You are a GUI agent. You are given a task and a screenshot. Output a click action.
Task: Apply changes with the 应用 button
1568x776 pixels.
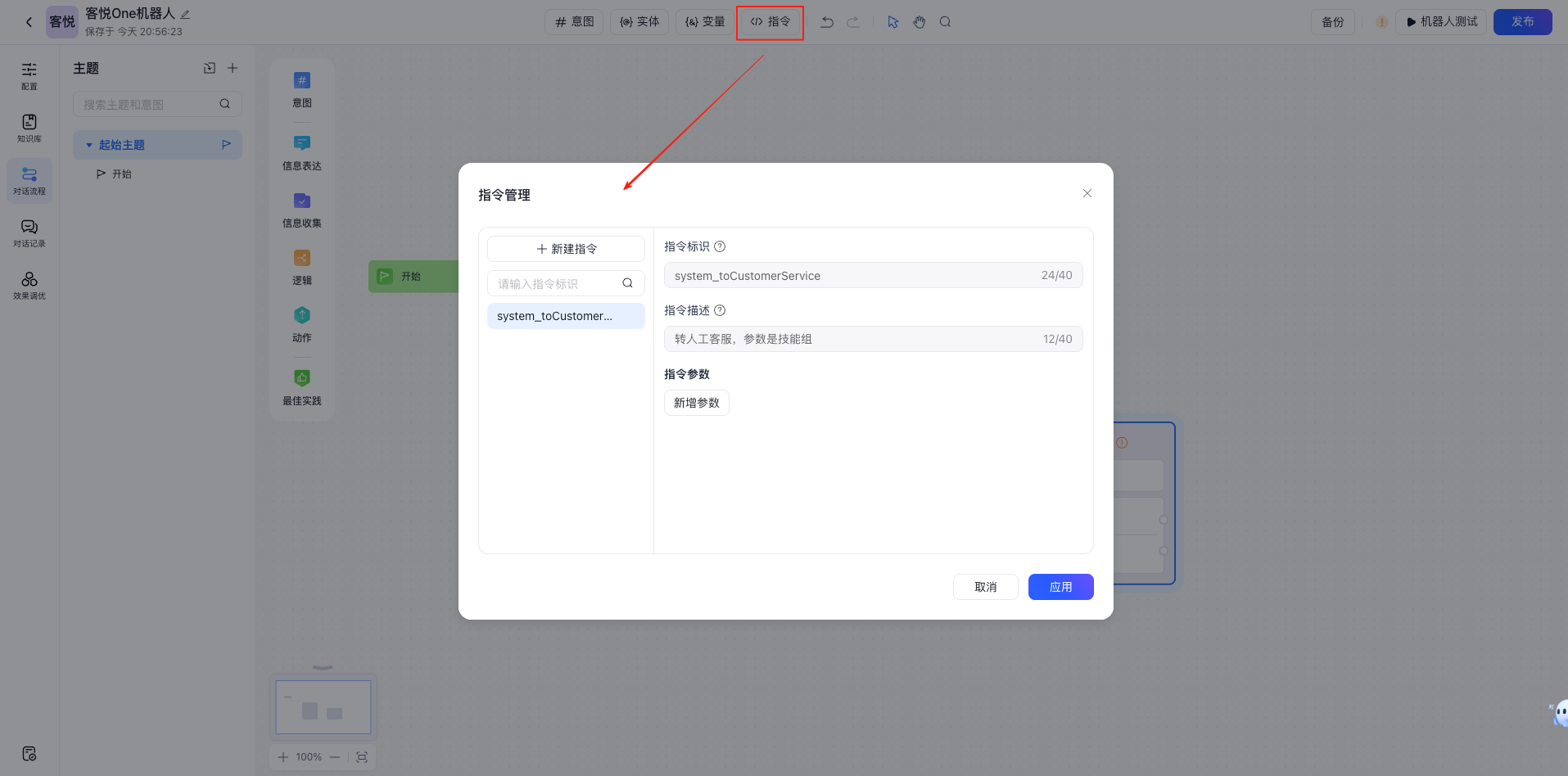point(1060,587)
